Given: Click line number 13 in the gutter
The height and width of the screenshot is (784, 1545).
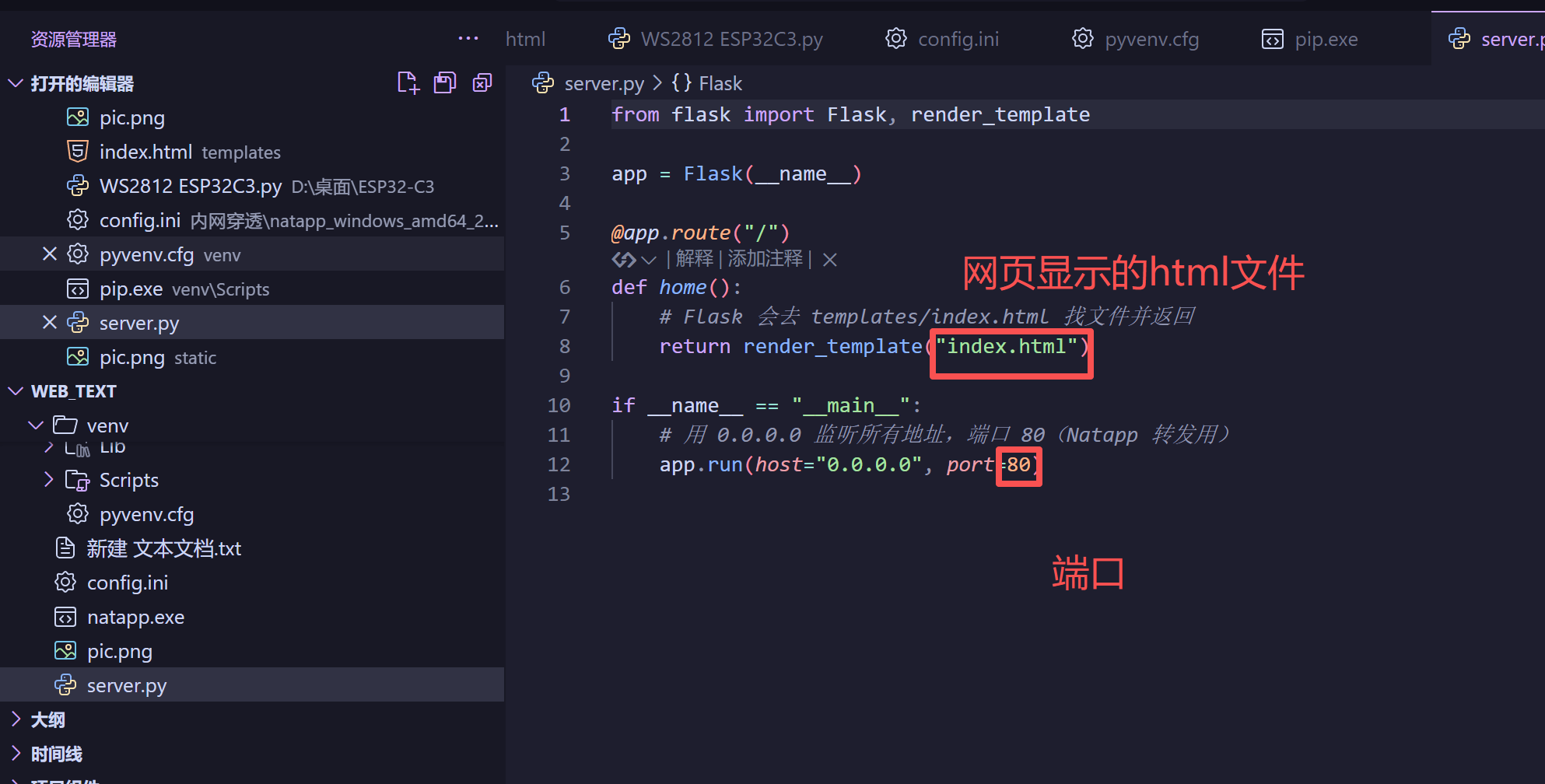Looking at the screenshot, I should (x=559, y=494).
